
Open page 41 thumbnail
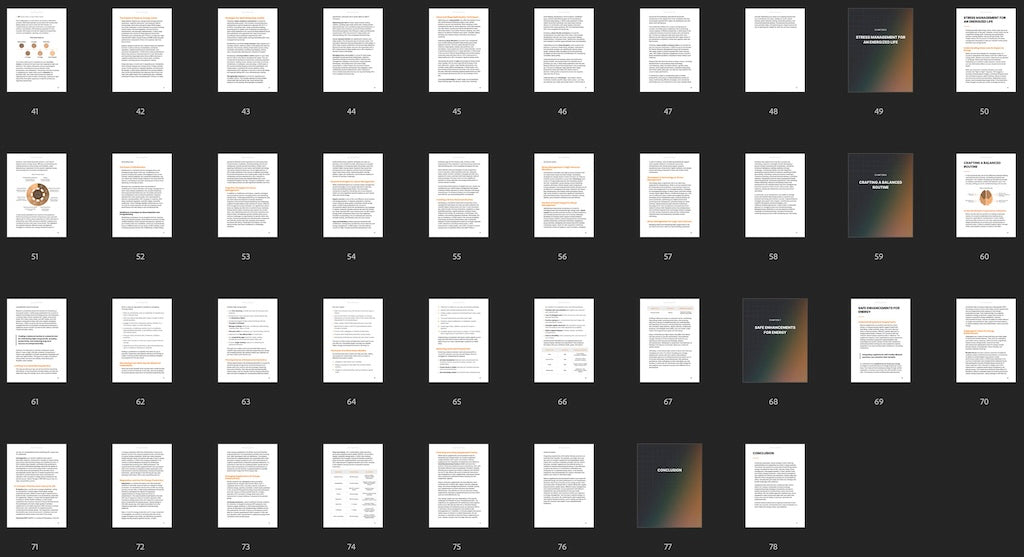tap(36, 50)
